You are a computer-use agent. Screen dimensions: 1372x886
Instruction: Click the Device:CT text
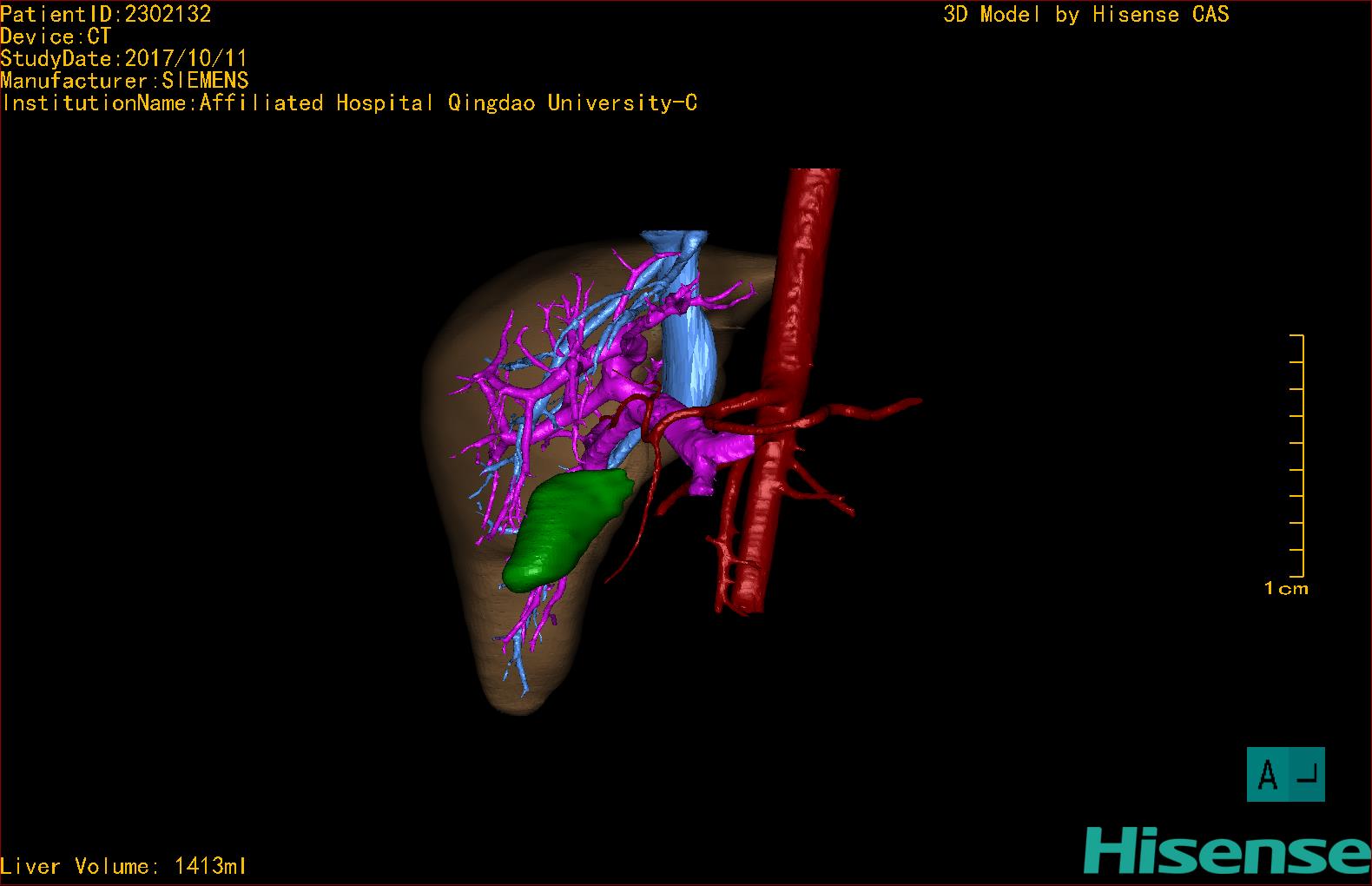(56, 36)
